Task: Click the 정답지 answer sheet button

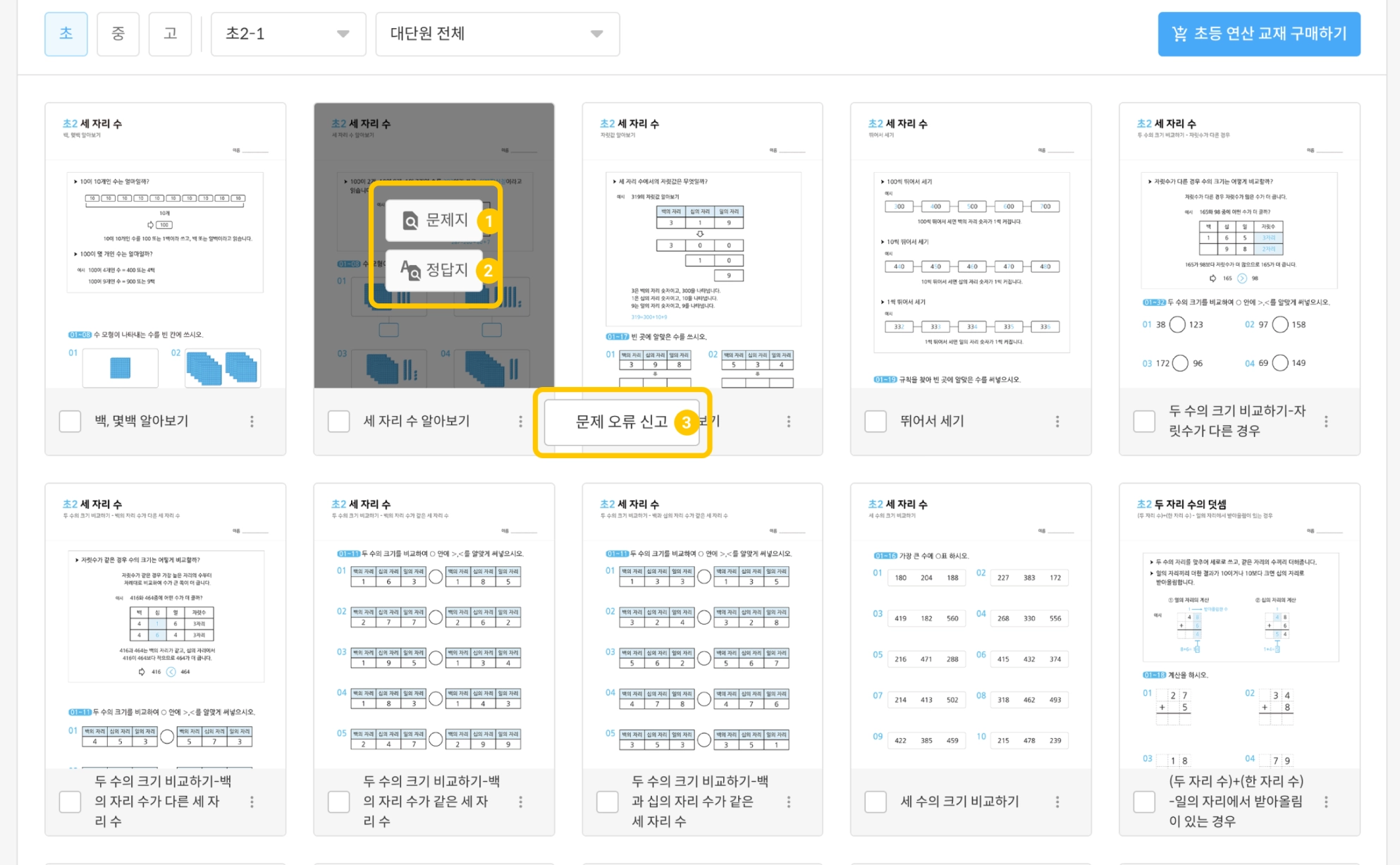Action: (434, 270)
